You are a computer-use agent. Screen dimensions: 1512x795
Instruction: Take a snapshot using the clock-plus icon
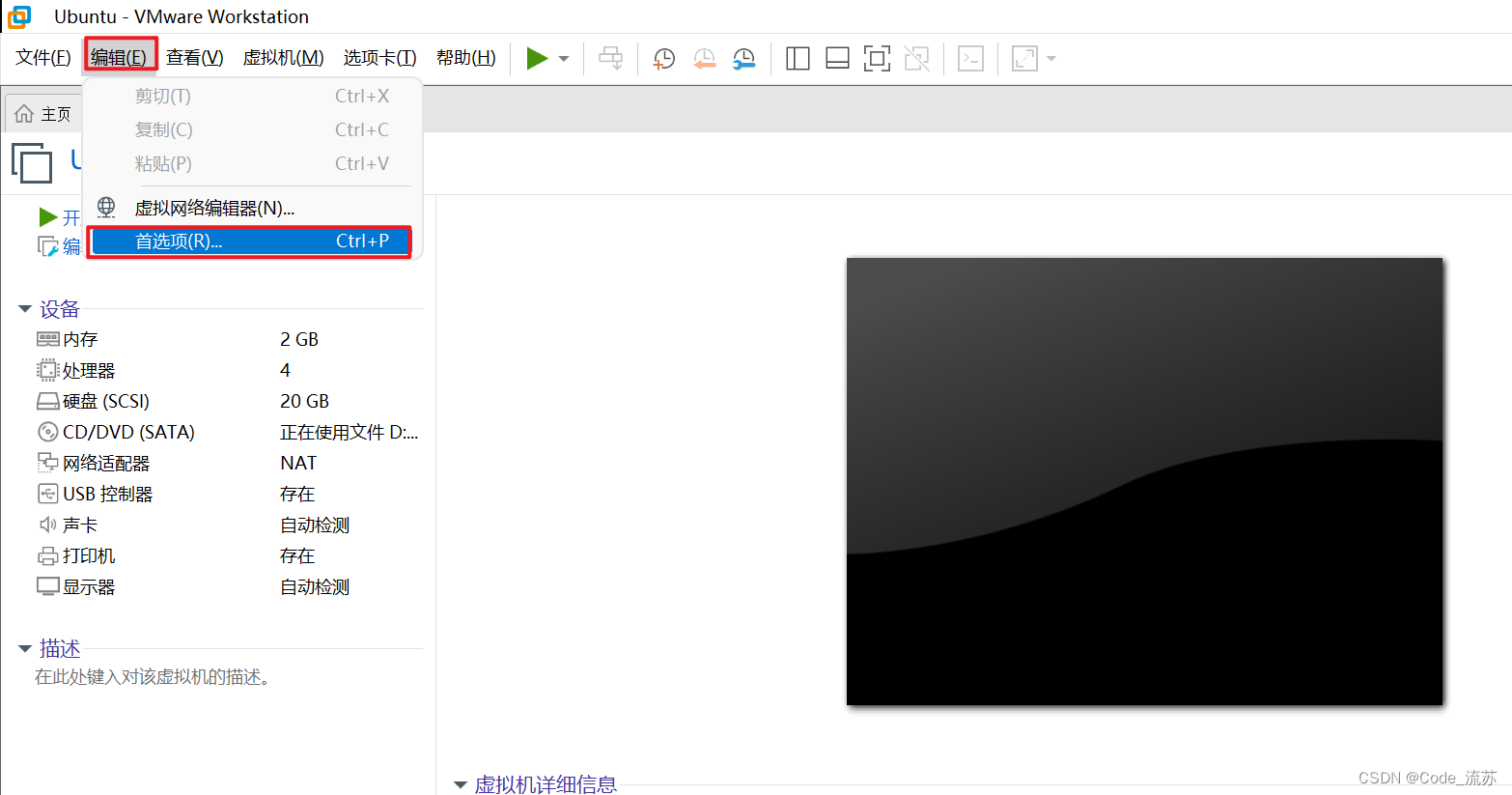coord(664,59)
